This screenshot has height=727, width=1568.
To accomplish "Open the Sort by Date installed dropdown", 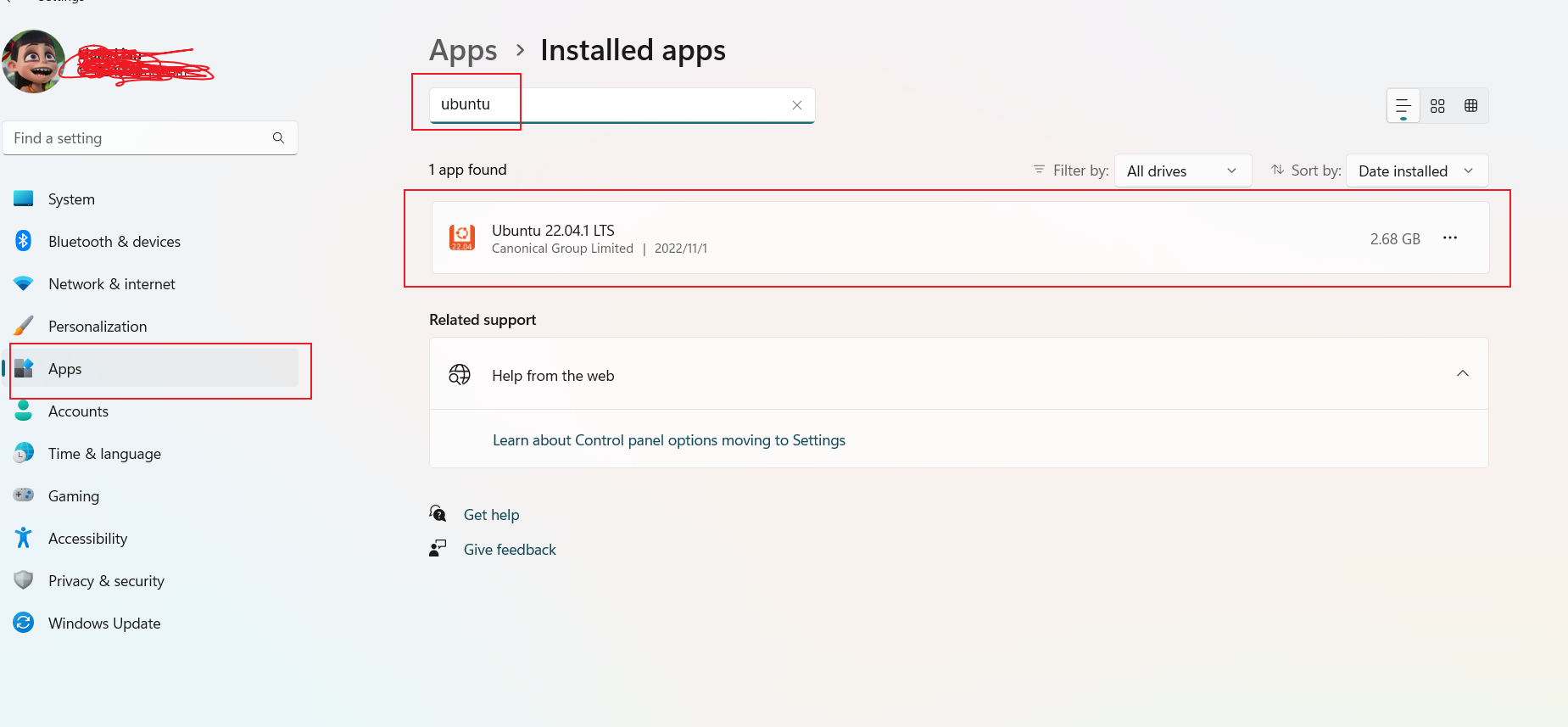I will coord(1417,171).
